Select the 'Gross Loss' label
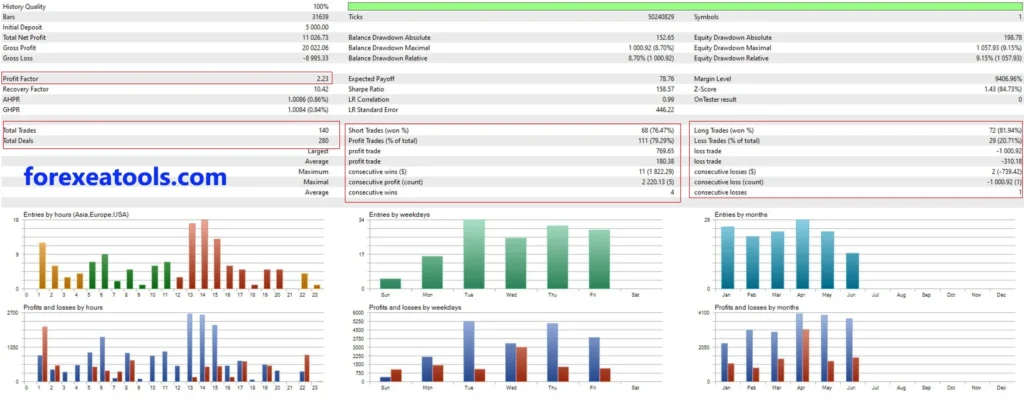Screen dimensions: 1024x402 coord(18,58)
